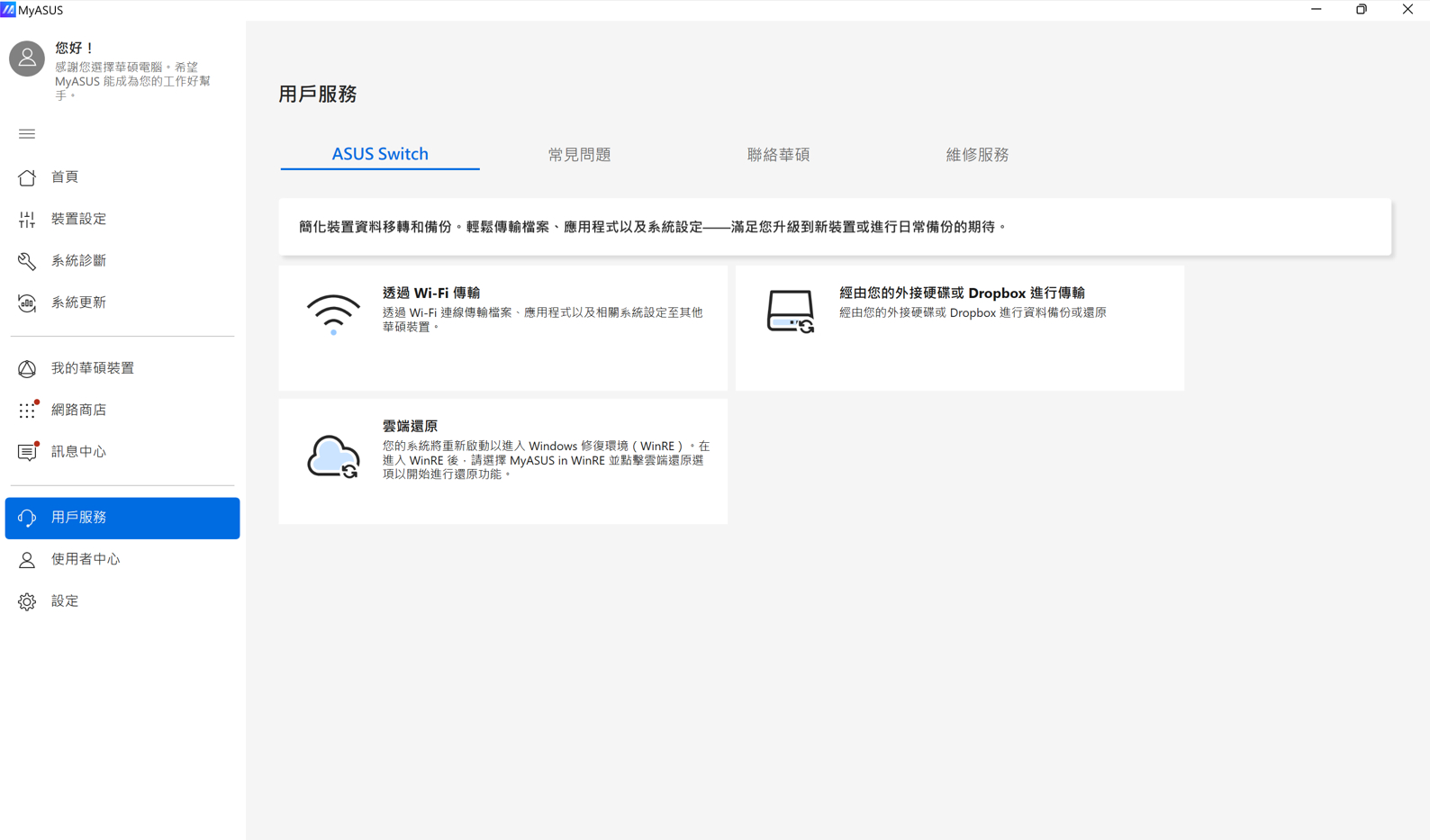Click the Wi-Fi transfer icon
The height and width of the screenshot is (840, 1430).
(333, 314)
